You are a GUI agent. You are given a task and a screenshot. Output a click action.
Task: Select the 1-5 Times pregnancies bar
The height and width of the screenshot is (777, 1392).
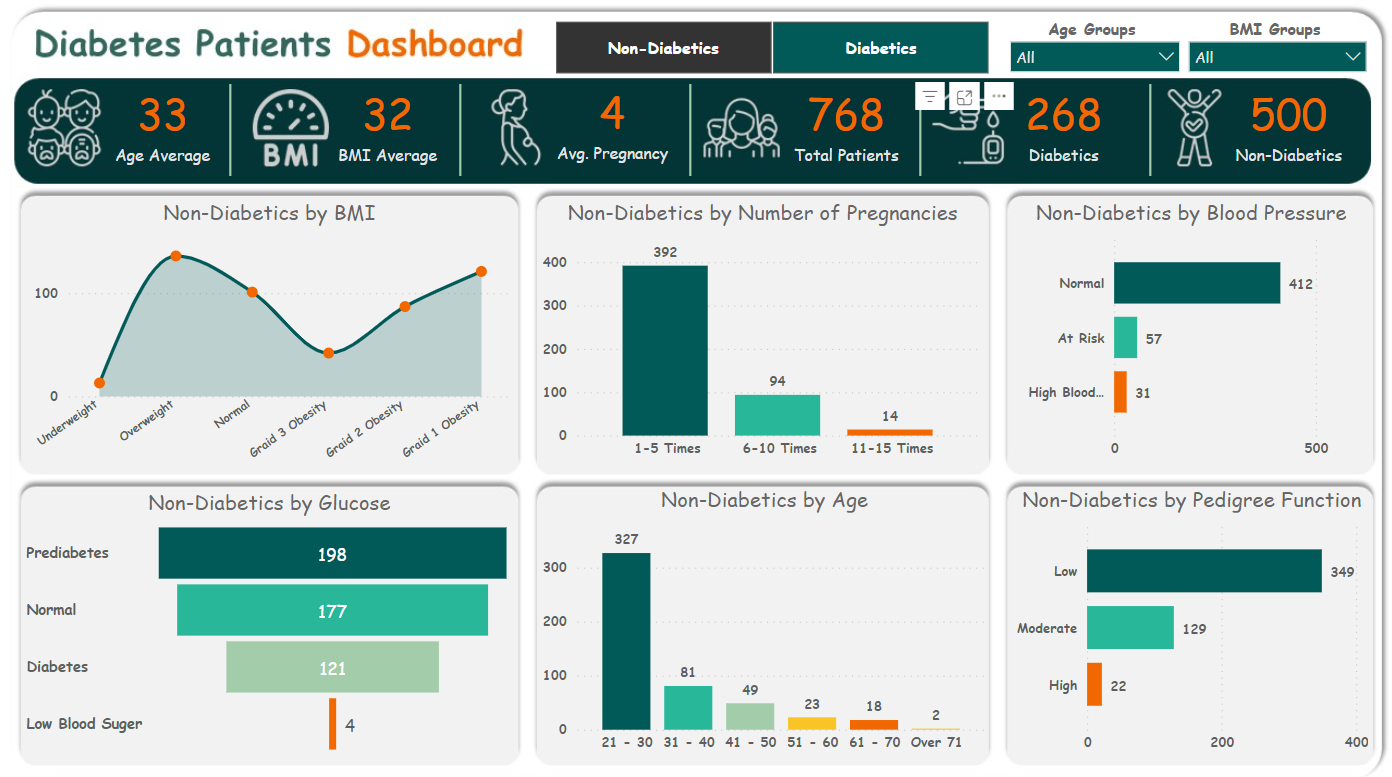tap(664, 350)
